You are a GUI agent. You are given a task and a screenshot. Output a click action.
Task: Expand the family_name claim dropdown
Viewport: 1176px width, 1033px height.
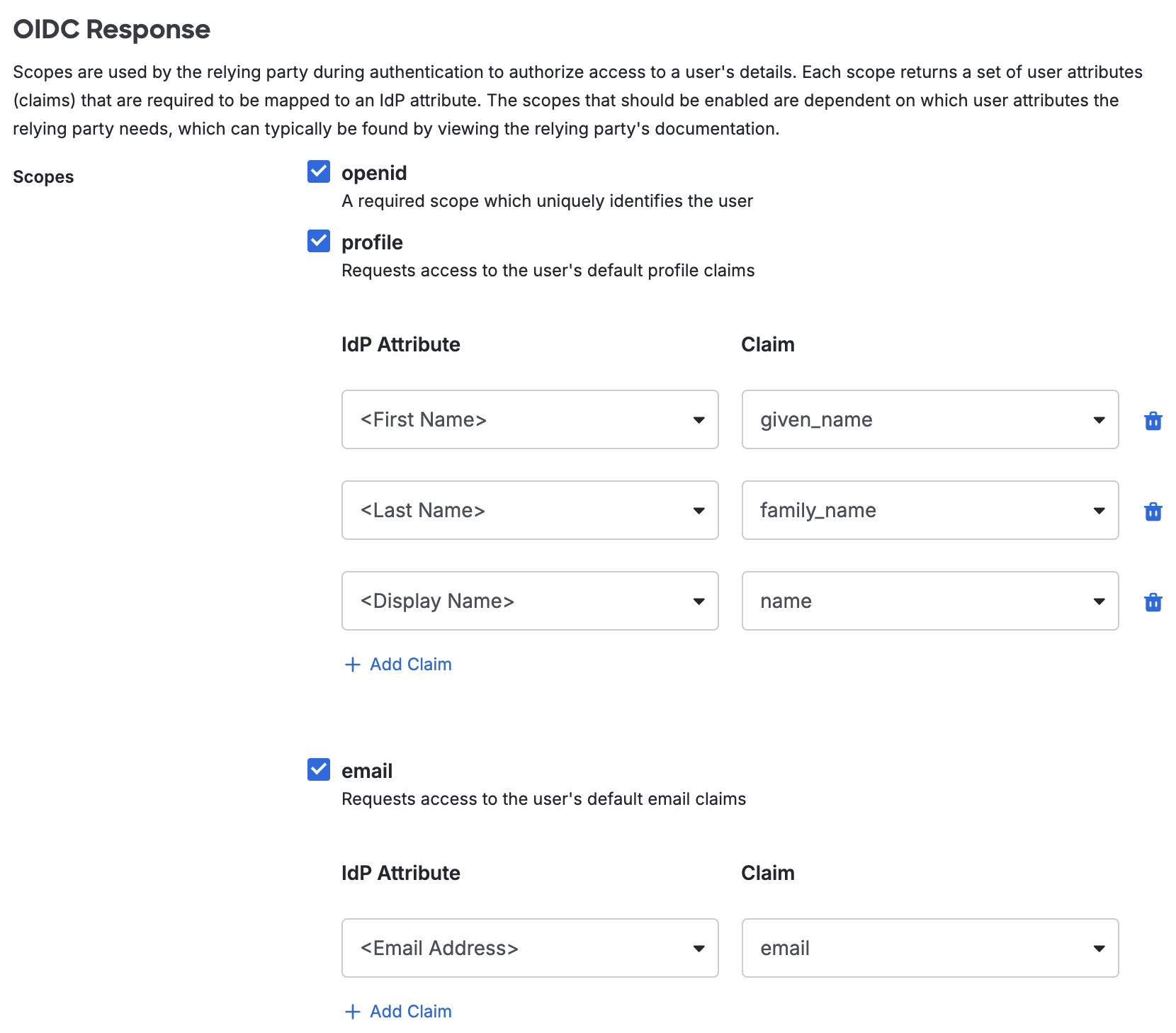(1099, 511)
